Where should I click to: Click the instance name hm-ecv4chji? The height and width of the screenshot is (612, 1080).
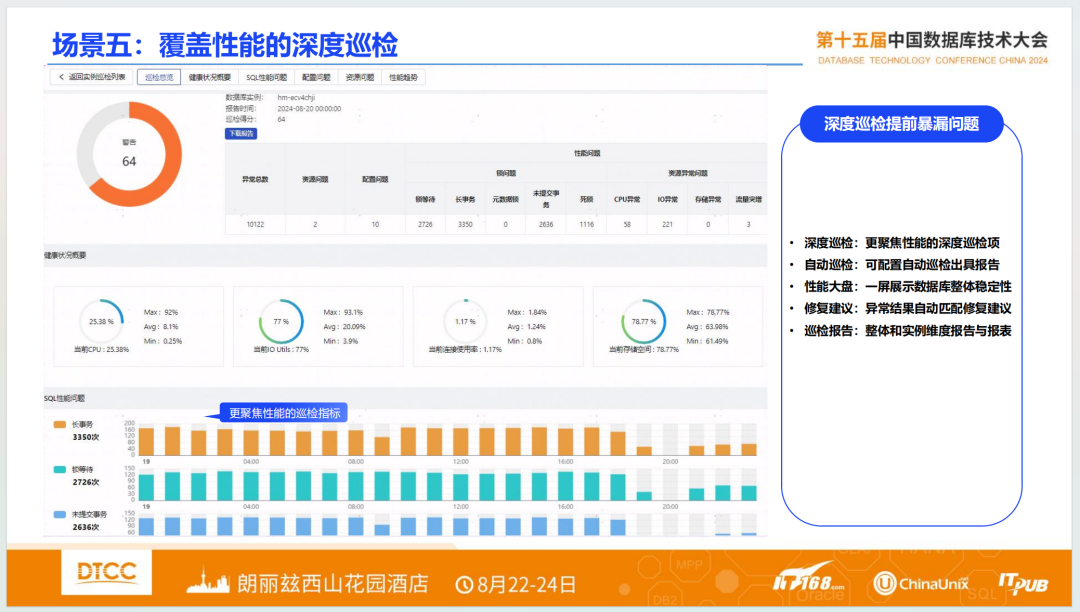tap(296, 98)
